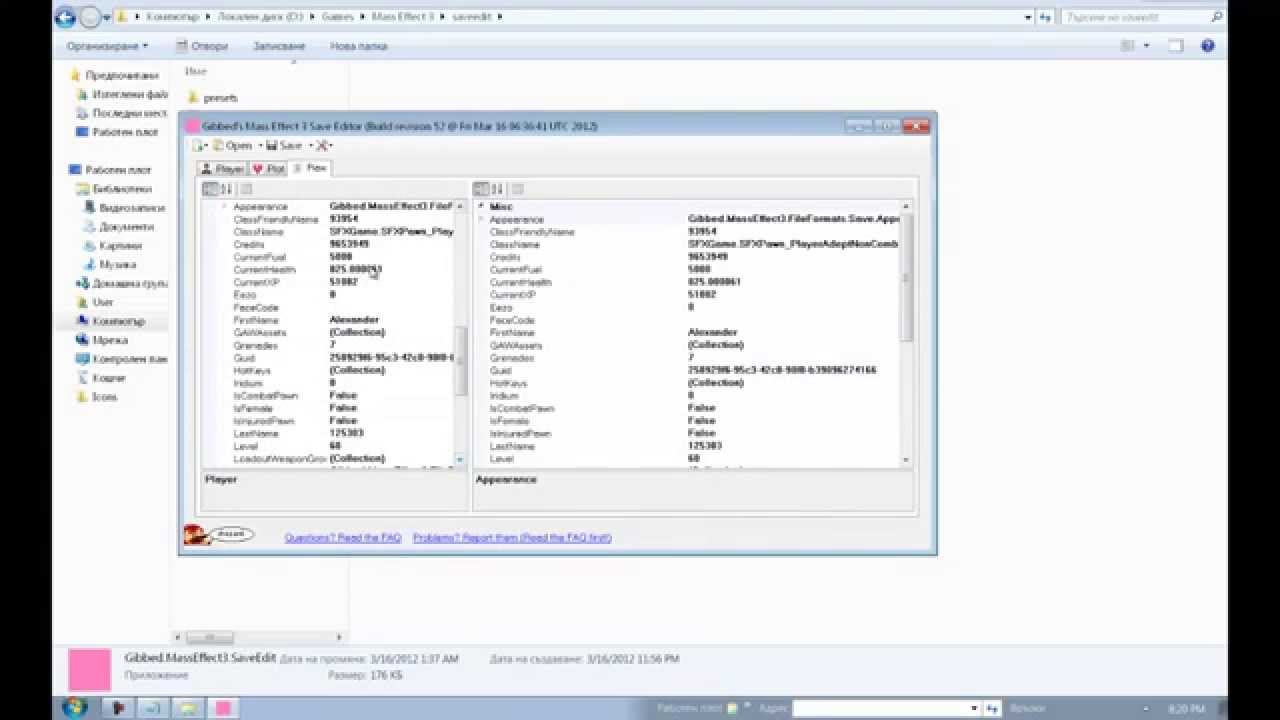
Task: Select Icons folder in navigation pane
Action: [97, 397]
